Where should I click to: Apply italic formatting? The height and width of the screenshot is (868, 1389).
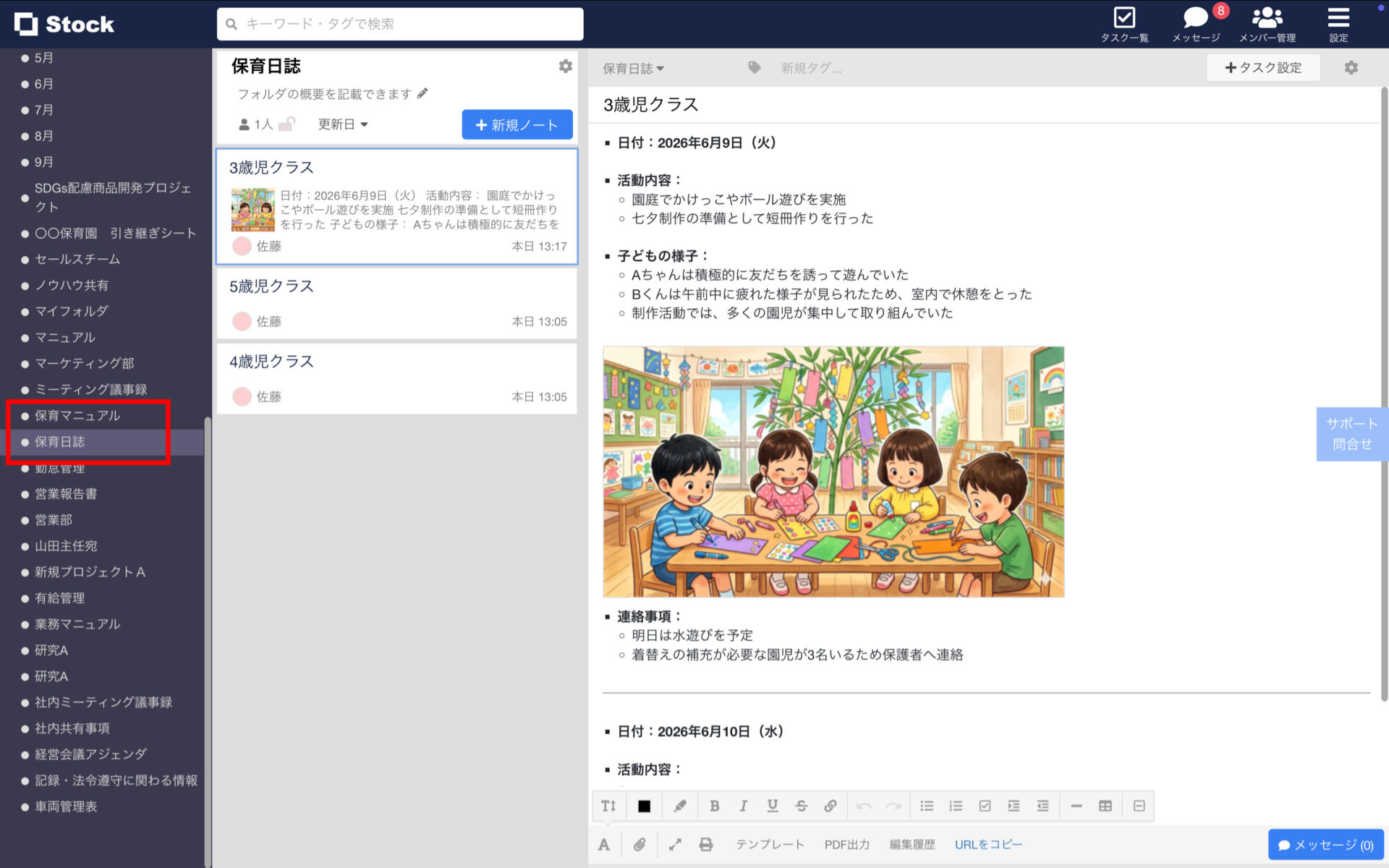[x=743, y=806]
